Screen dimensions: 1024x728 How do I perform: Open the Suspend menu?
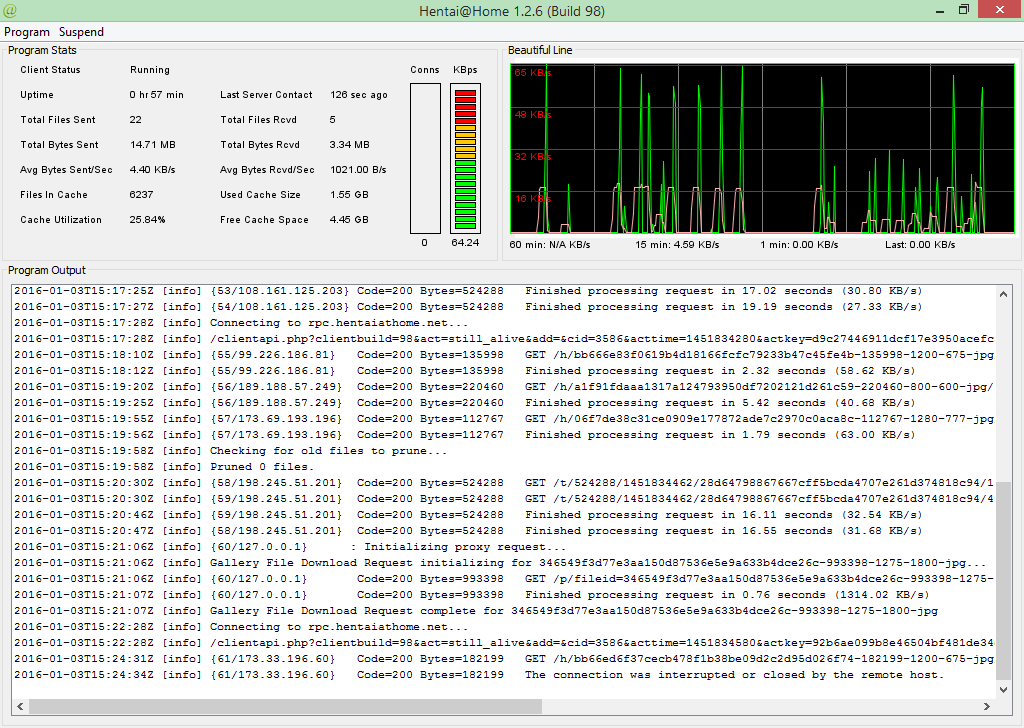[81, 32]
